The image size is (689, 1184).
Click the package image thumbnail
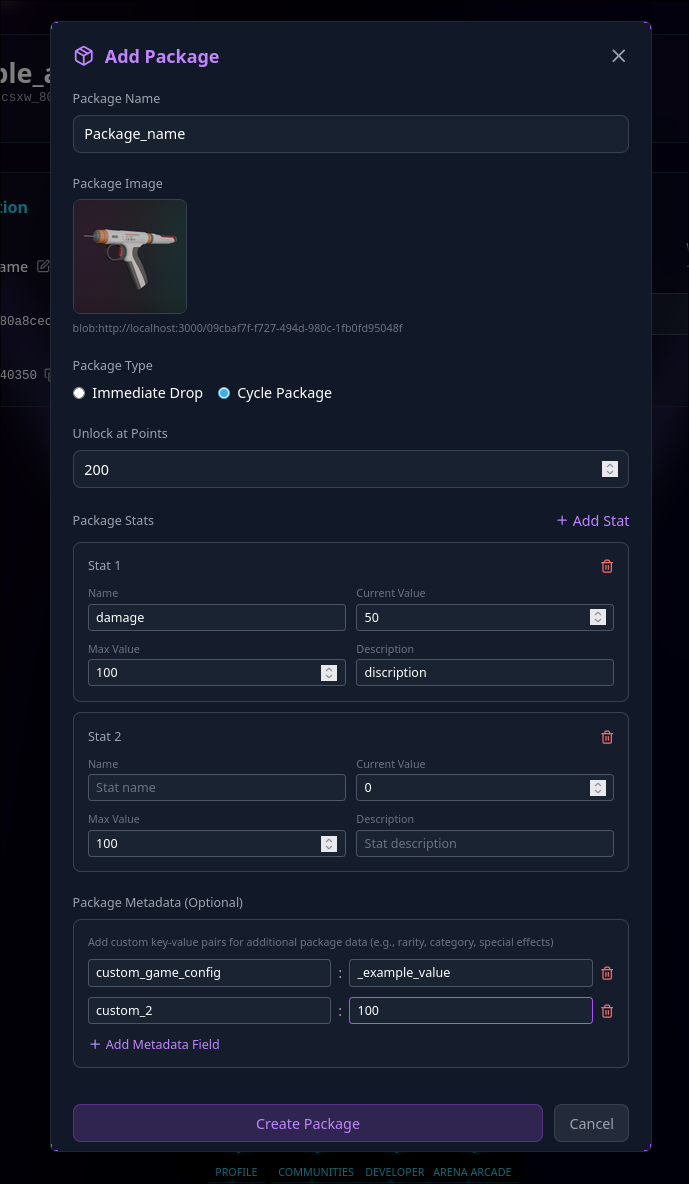(129, 256)
